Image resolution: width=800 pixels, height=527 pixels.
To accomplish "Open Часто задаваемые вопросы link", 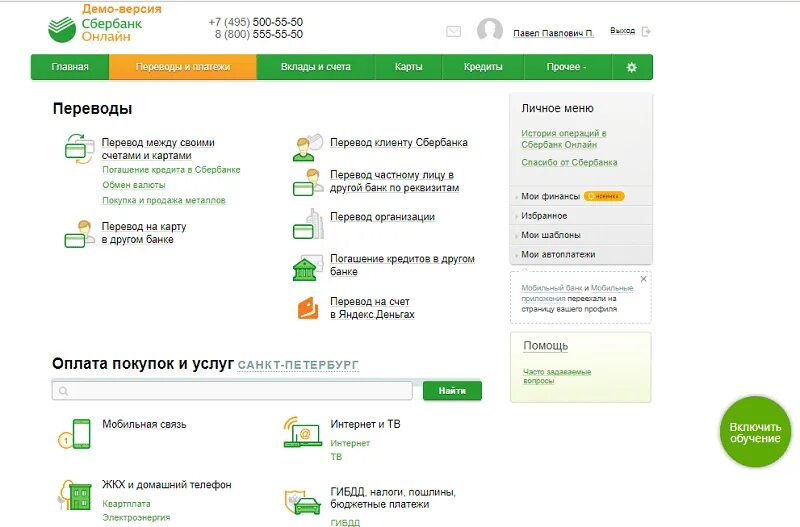I will coord(557,377).
